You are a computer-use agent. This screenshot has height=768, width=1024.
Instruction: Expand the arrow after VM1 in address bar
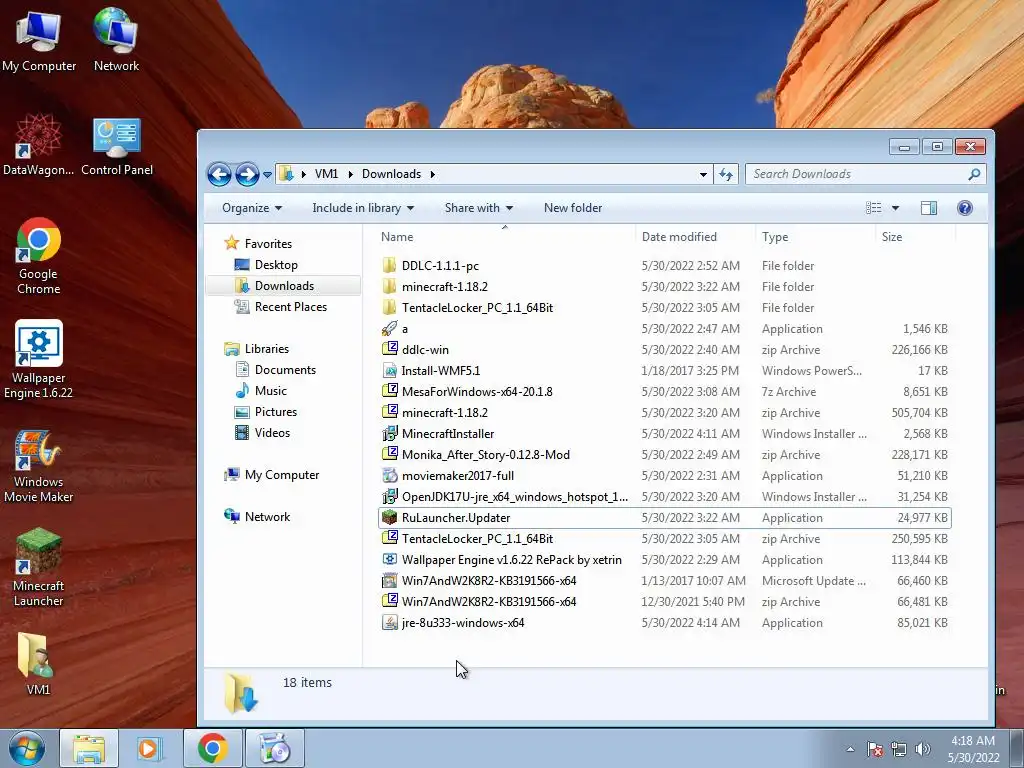pos(351,174)
